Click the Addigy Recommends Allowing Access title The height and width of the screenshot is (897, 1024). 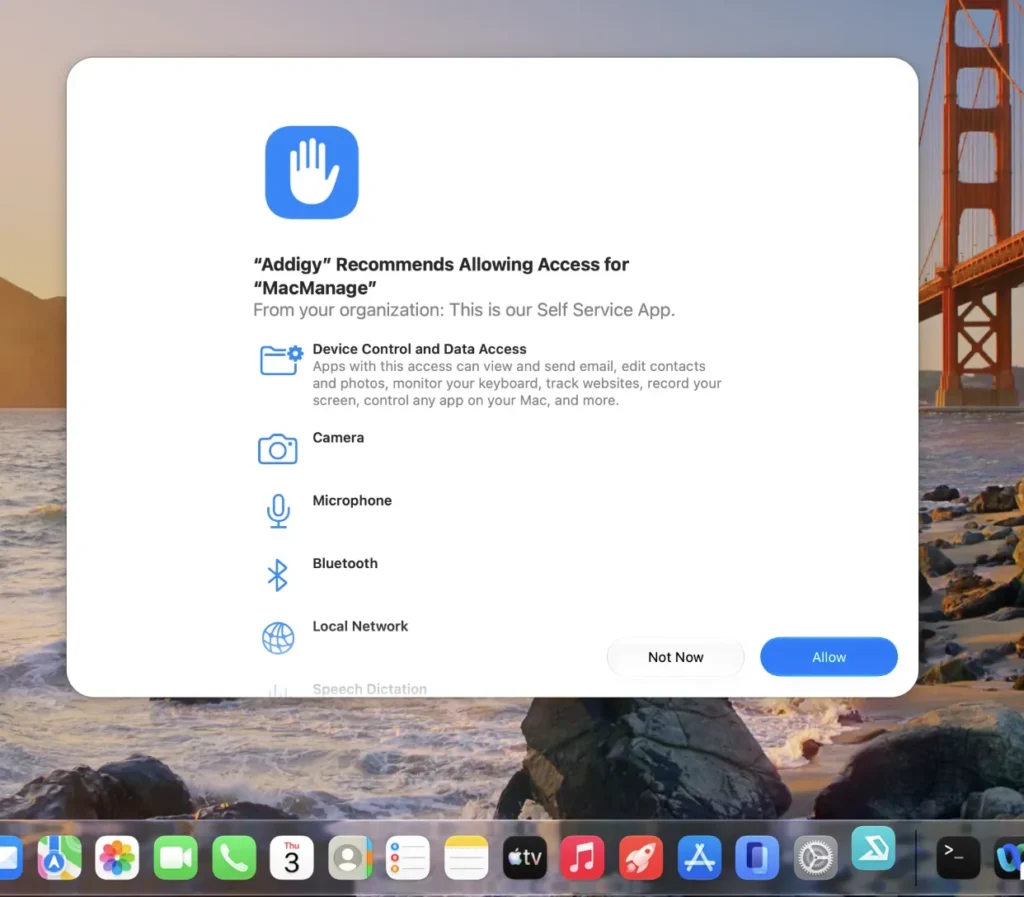(x=441, y=275)
